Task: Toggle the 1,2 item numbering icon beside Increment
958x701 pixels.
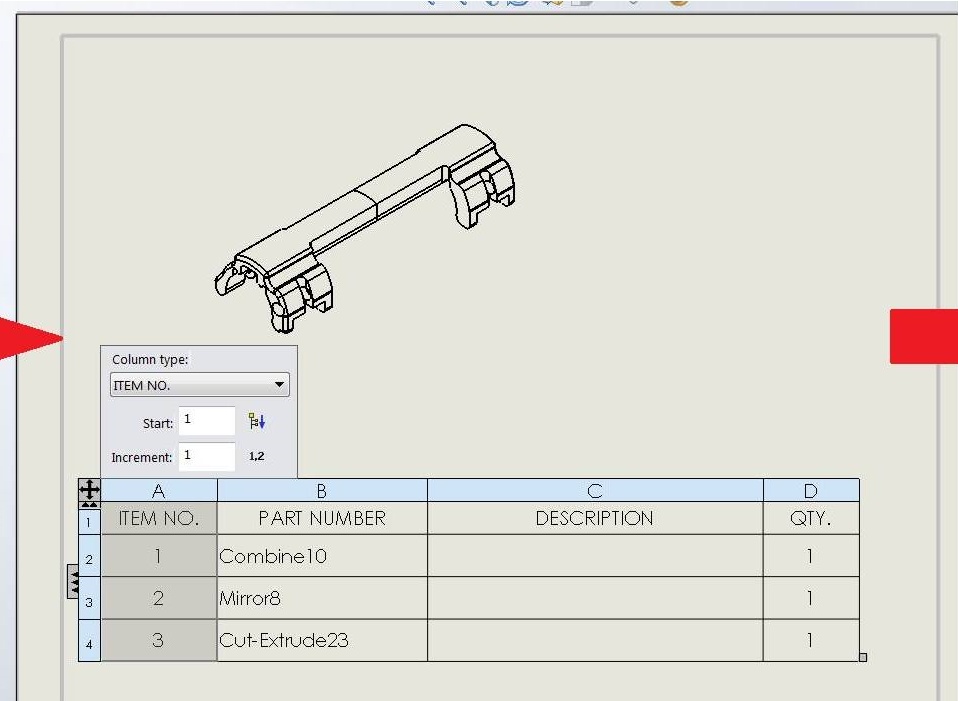Action: point(257,456)
